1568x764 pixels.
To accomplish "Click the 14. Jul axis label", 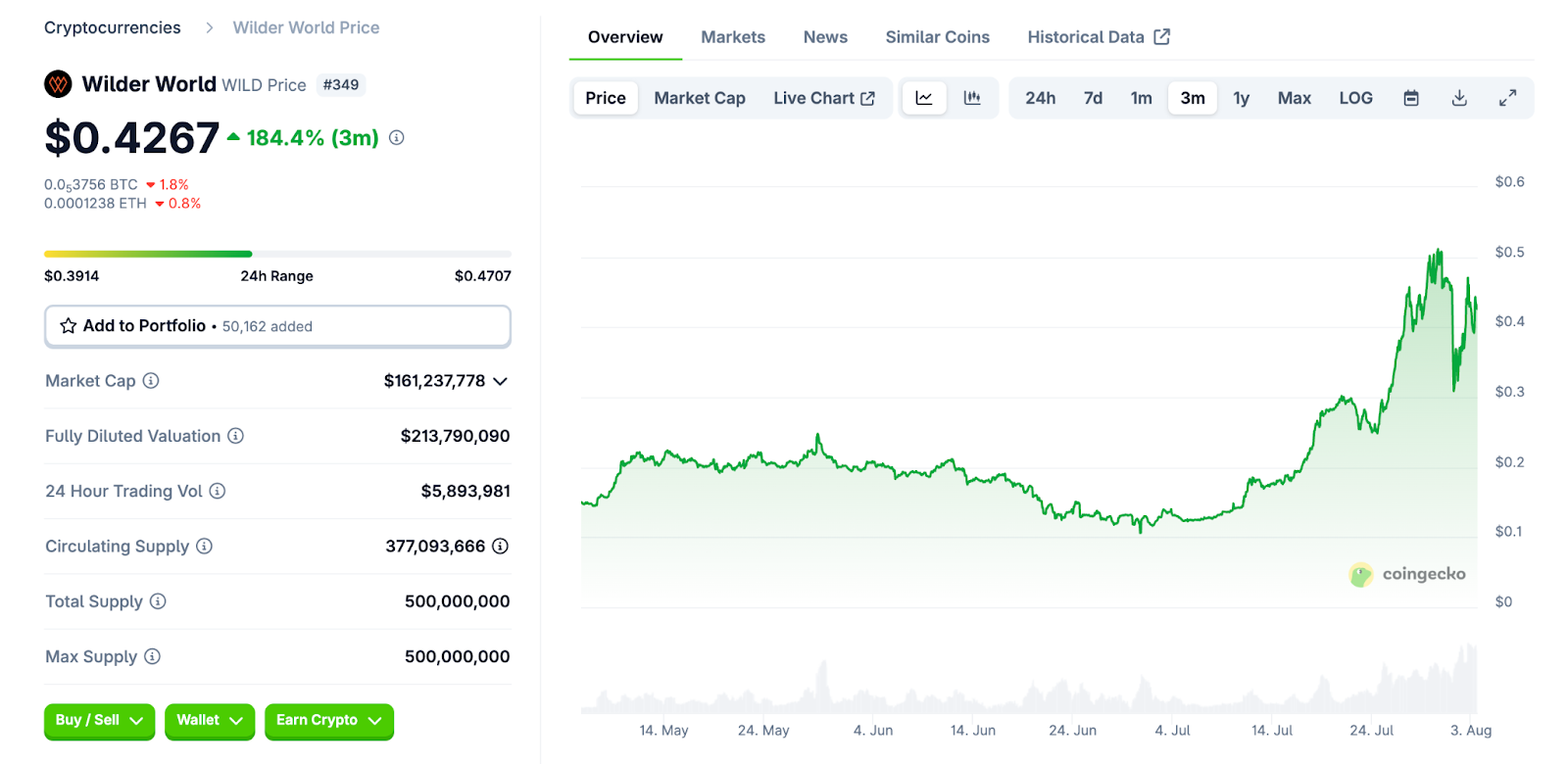I will pyautogui.click(x=1272, y=731).
